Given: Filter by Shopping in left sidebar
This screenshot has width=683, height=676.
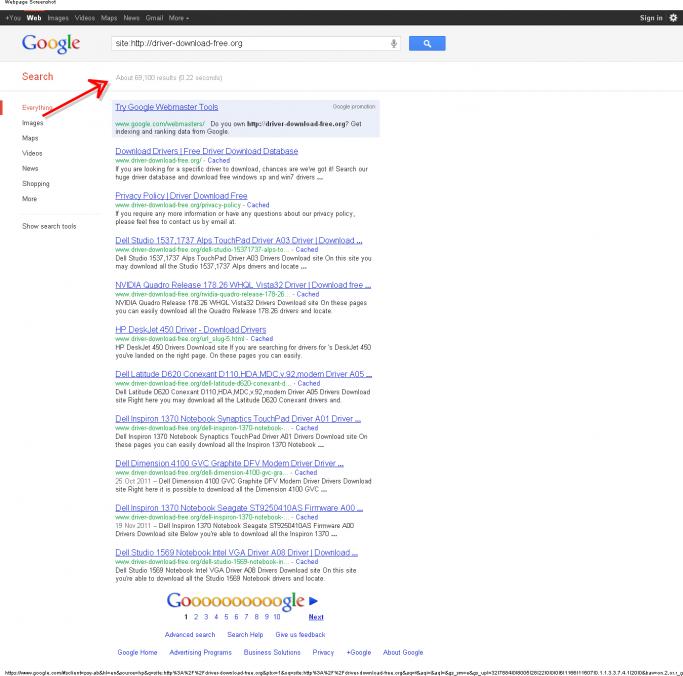Looking at the screenshot, I should 36,184.
